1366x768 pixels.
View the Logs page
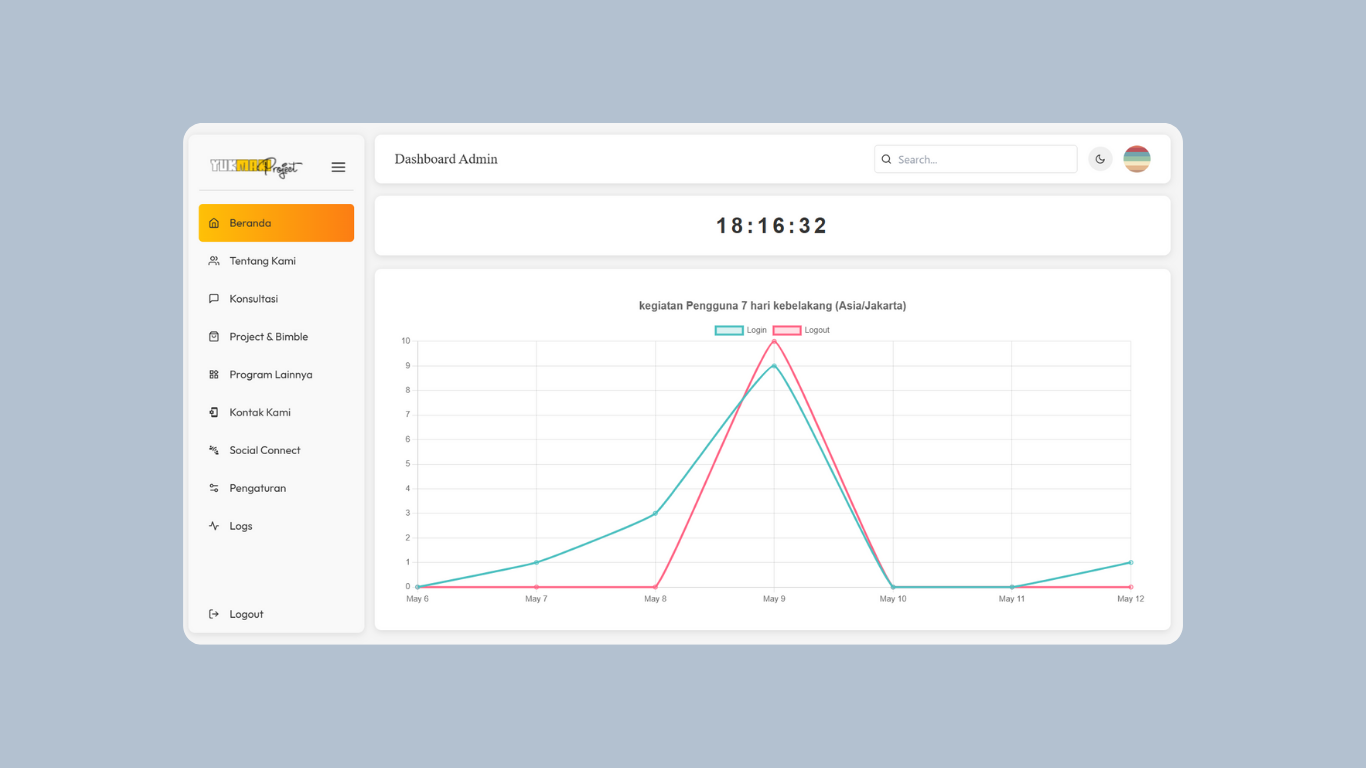(x=276, y=526)
